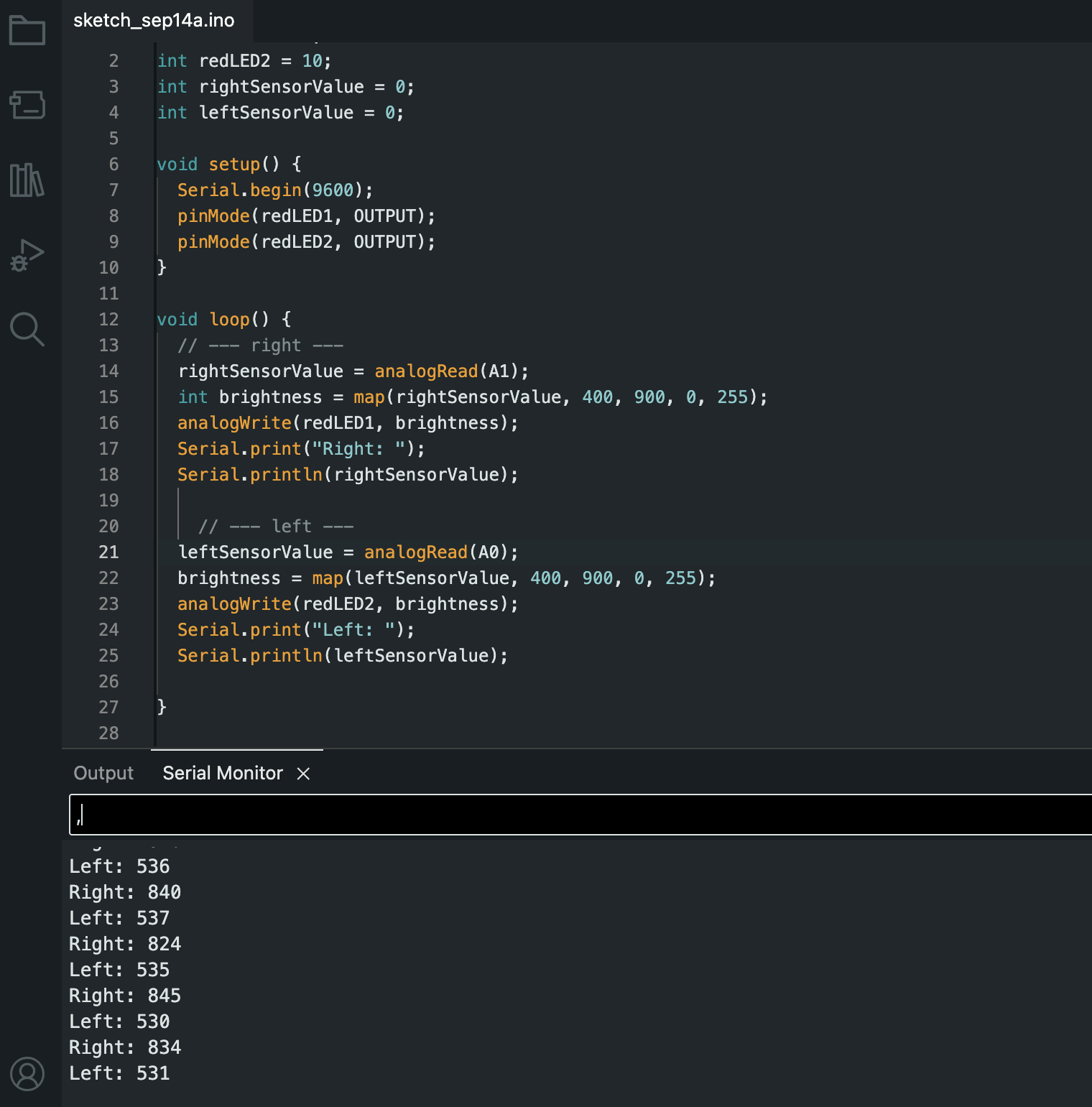Open the Boards Manager sidebar
Viewport: 1092px width, 1107px height.
[x=27, y=105]
